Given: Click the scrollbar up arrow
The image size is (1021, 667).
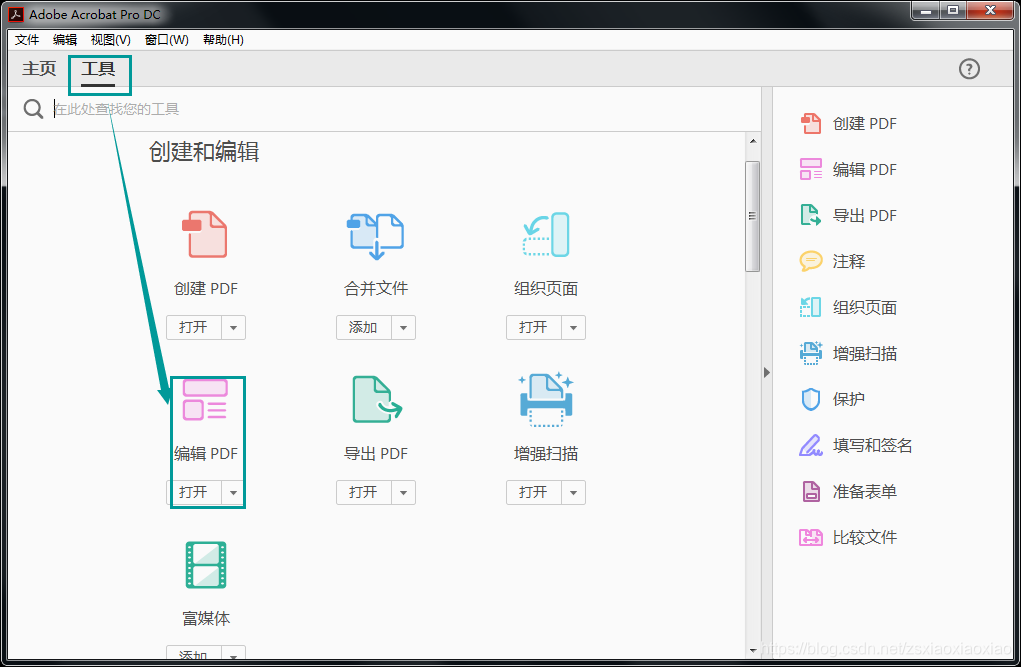Looking at the screenshot, I should point(753,141).
